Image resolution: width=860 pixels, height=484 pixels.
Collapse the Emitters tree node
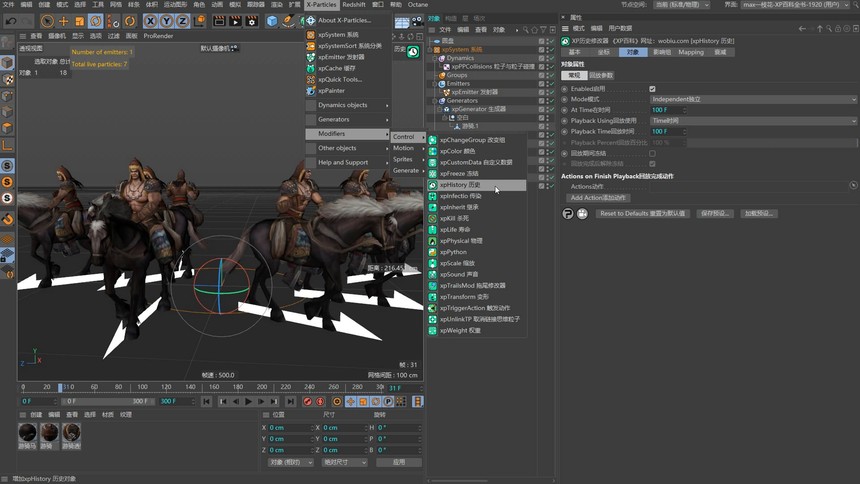(x=435, y=83)
